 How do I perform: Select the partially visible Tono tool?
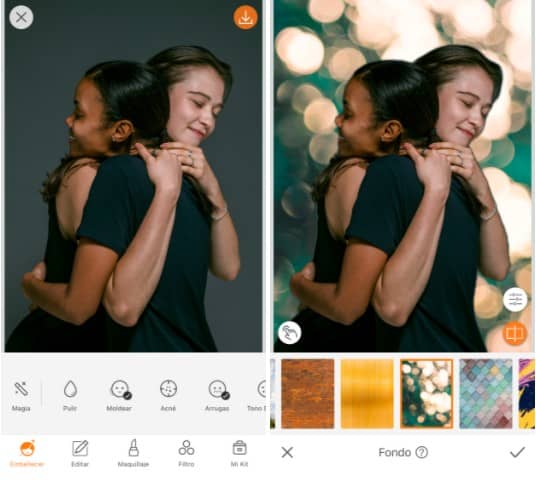(257, 395)
